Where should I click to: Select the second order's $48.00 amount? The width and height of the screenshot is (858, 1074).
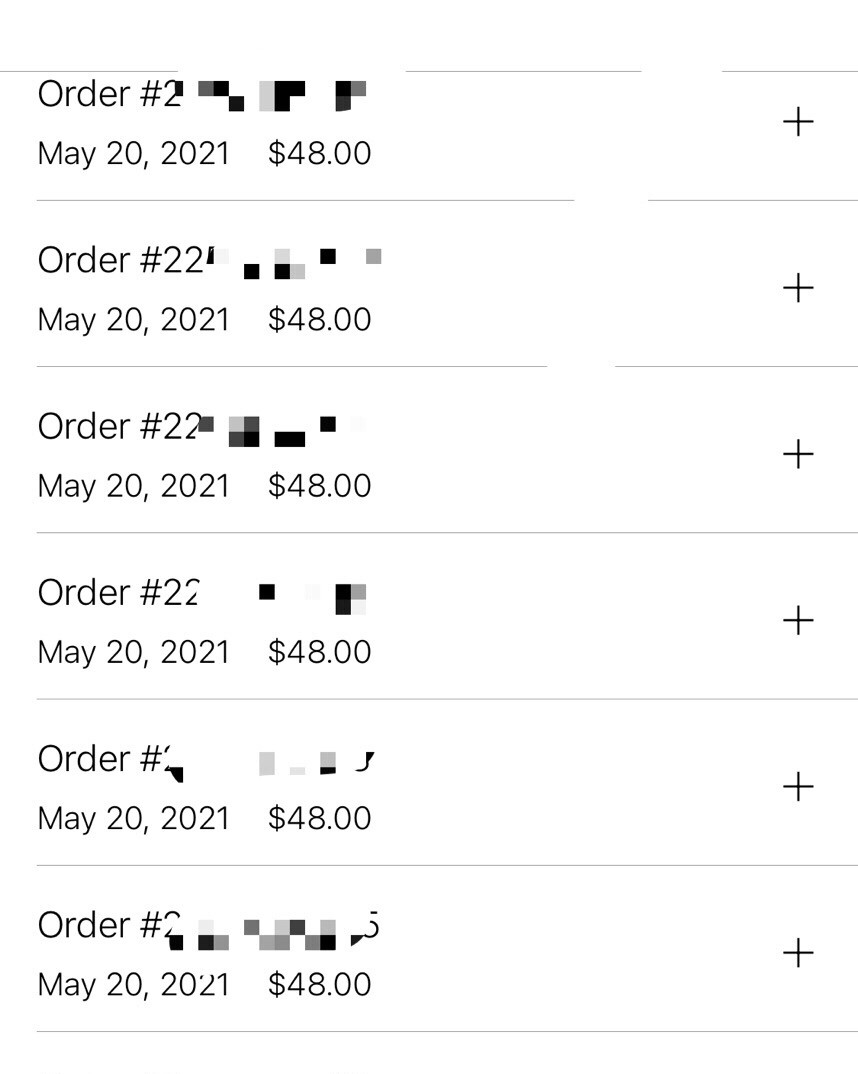[320, 319]
